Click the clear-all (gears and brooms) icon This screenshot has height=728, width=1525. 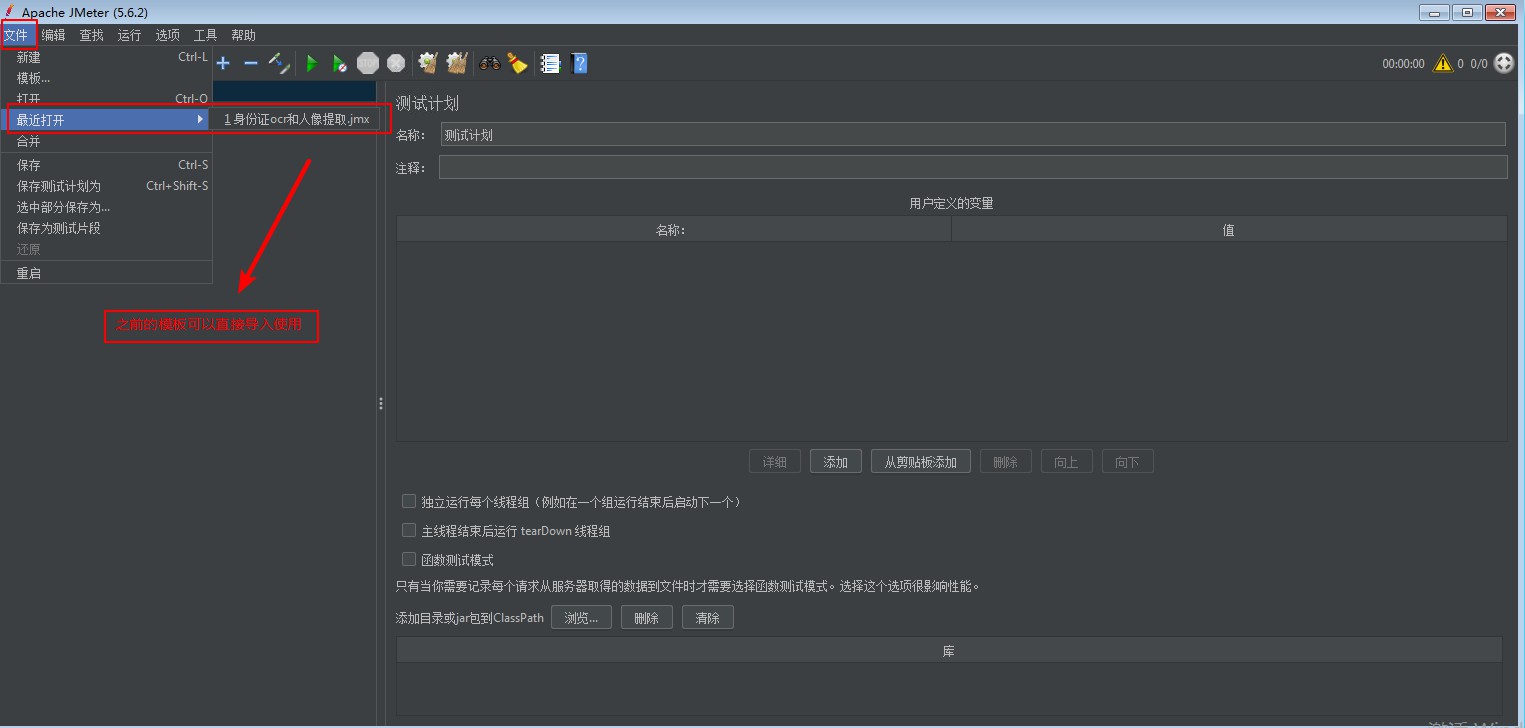[x=457, y=63]
